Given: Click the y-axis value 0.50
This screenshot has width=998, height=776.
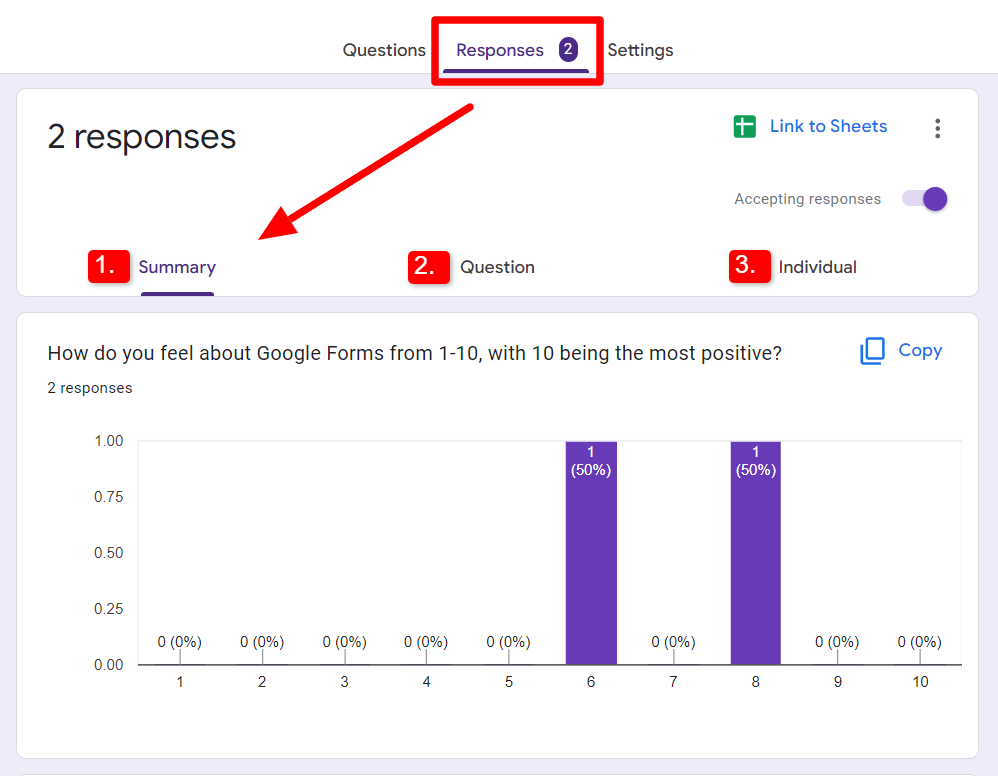Looking at the screenshot, I should click(108, 553).
